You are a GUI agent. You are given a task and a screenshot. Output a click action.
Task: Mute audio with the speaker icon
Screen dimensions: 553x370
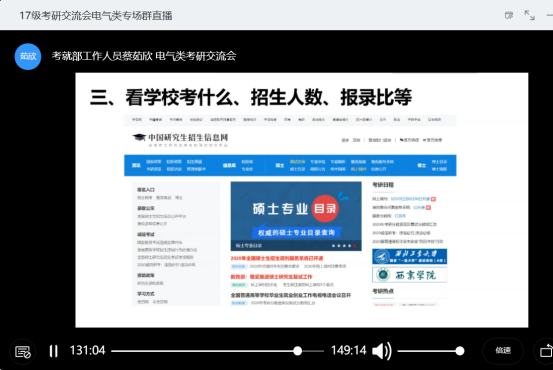click(382, 351)
